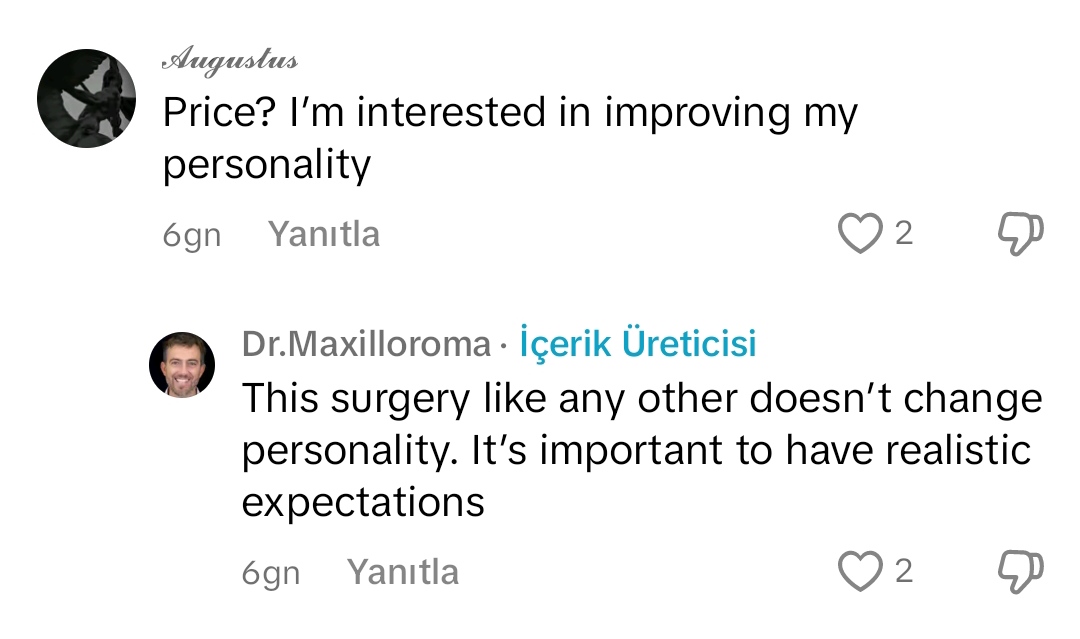The height and width of the screenshot is (639, 1080).
Task: Like Dr.Maxilloroma's reply with the heart
Action: pyautogui.click(x=856, y=571)
